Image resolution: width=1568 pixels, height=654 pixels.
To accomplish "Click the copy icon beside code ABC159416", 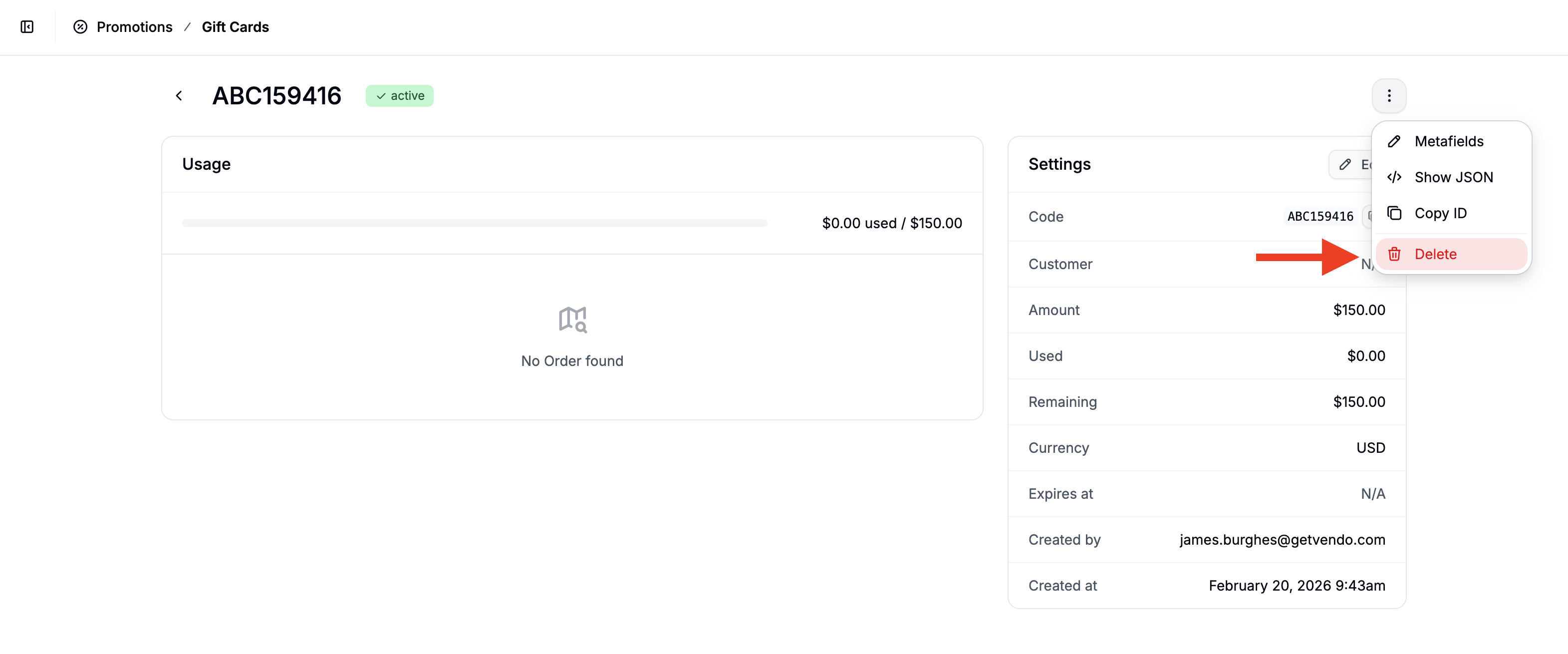I will pos(1369,216).
